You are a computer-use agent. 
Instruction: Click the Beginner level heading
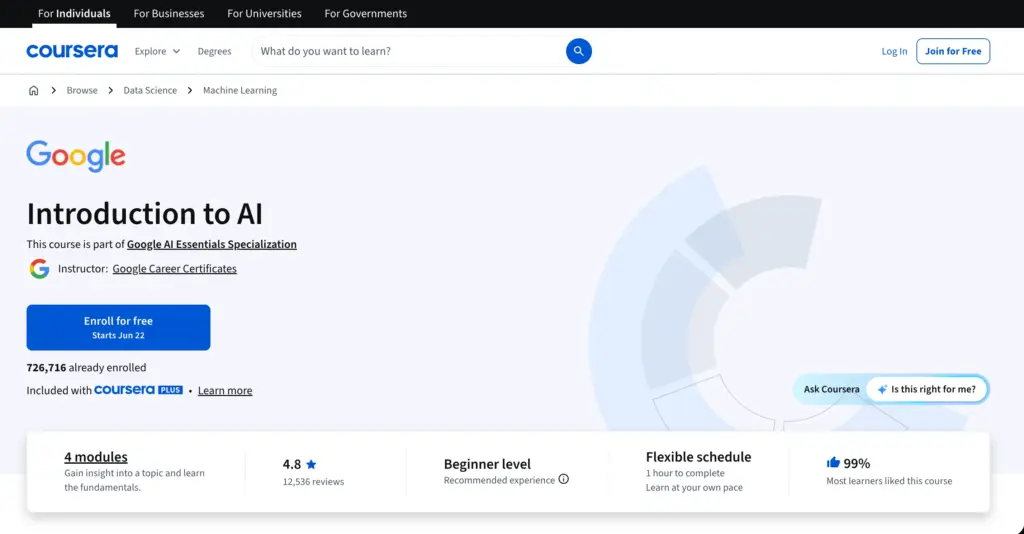click(487, 464)
